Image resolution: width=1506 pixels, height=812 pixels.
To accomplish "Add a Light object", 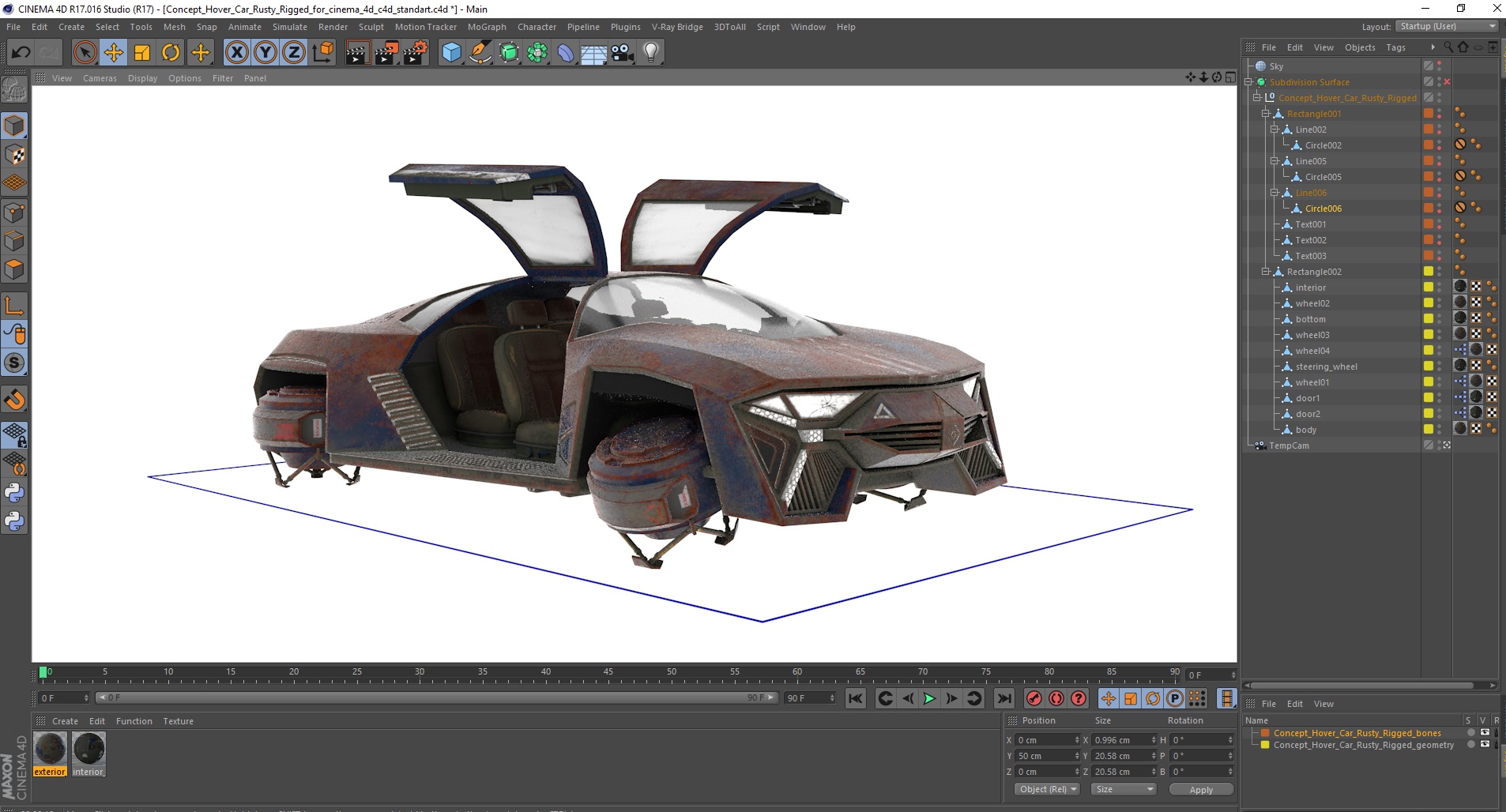I will coord(651,53).
